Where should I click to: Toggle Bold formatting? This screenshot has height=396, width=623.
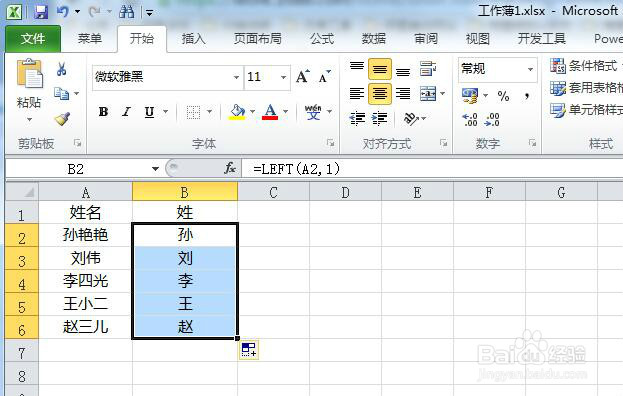point(103,112)
